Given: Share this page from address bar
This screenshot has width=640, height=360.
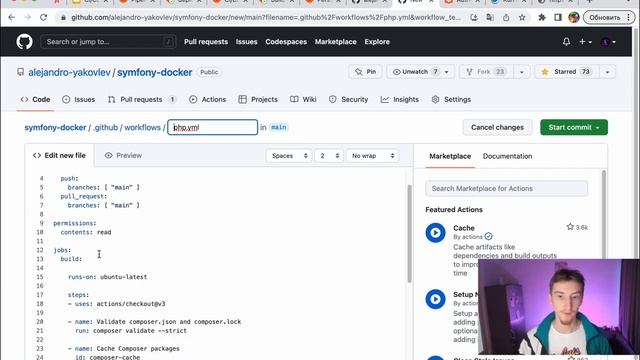Looking at the screenshot, I should coord(506,18).
